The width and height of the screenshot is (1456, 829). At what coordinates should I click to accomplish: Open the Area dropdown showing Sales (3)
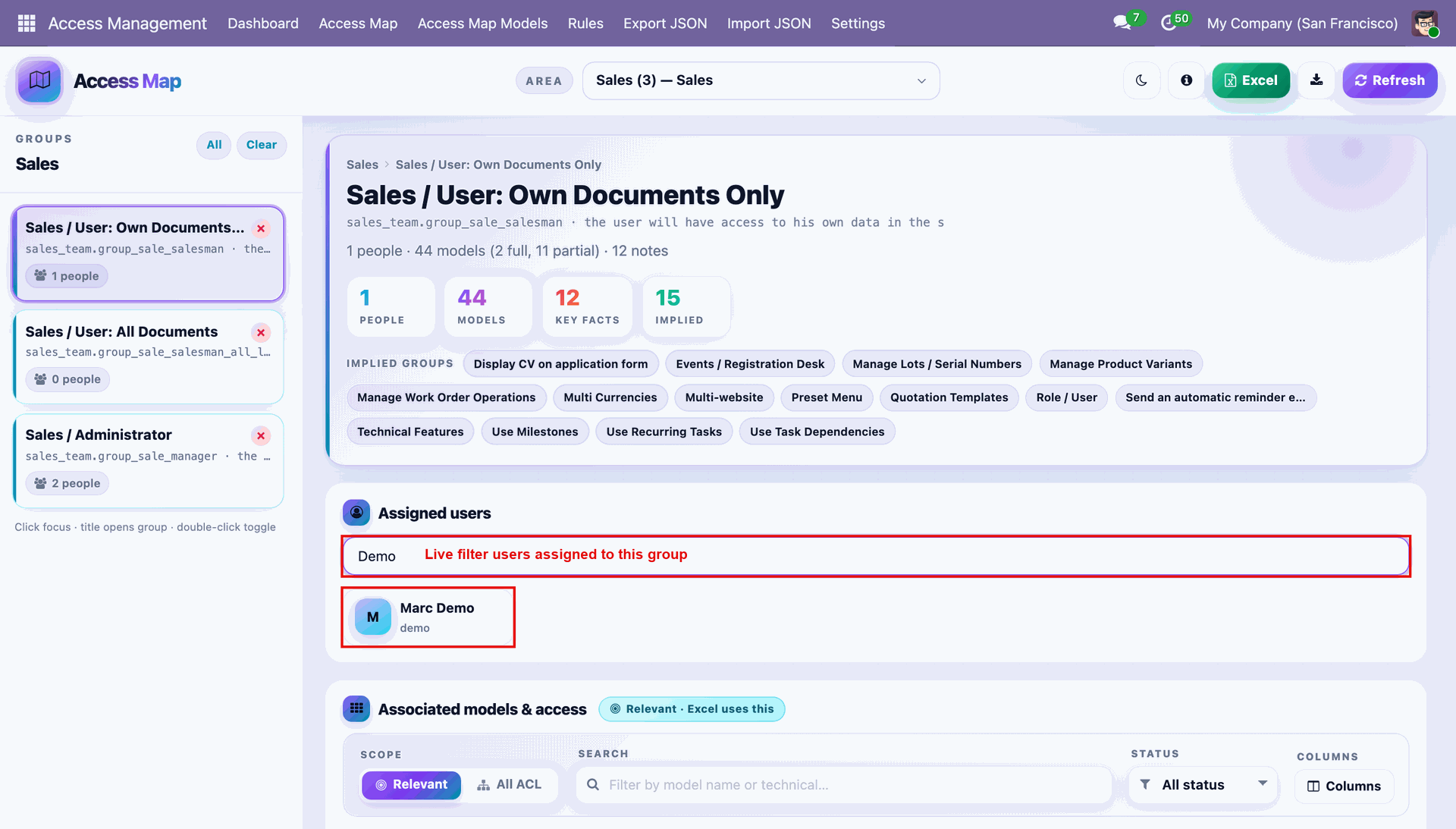pos(761,80)
